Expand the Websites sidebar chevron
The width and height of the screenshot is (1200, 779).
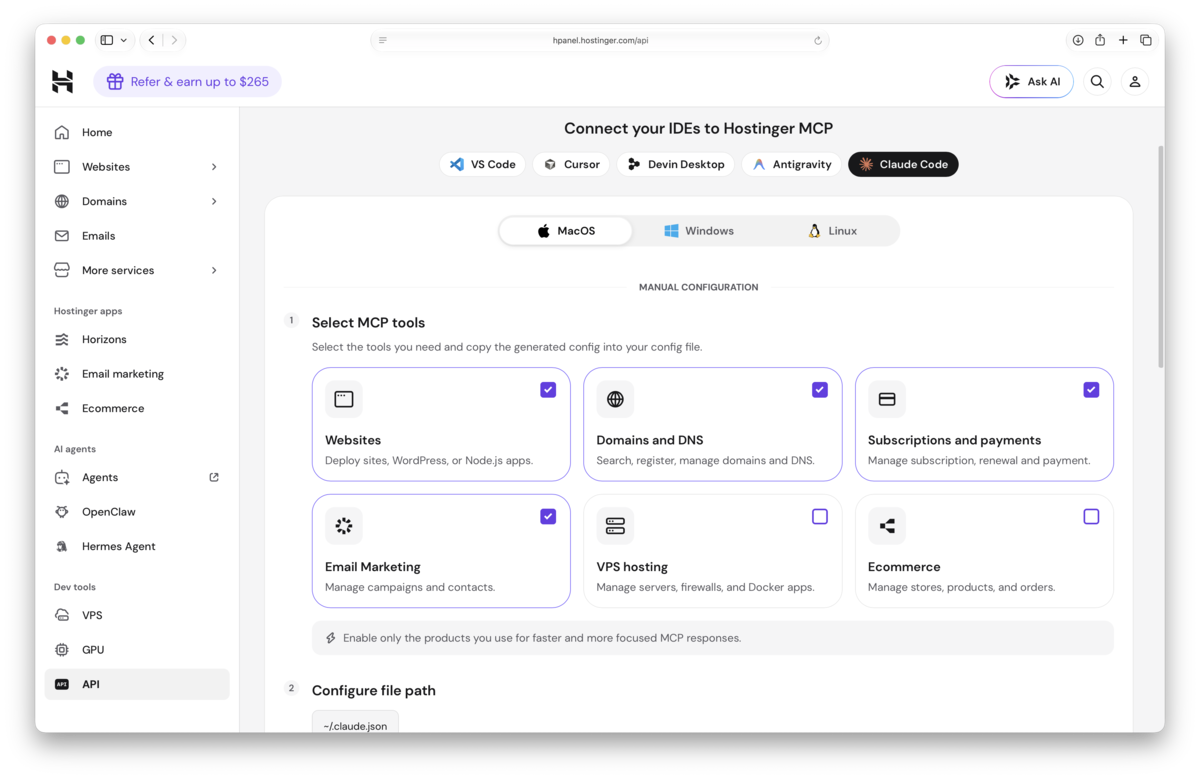tap(214, 167)
